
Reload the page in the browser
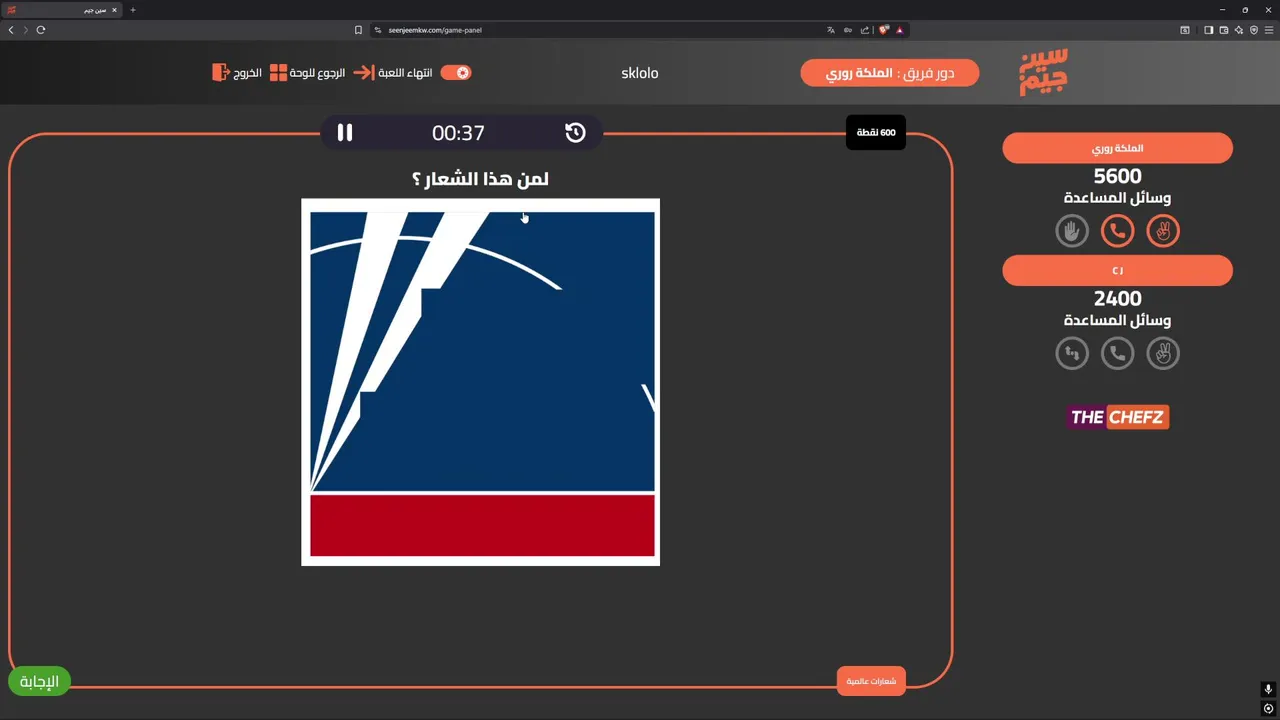pyautogui.click(x=41, y=30)
